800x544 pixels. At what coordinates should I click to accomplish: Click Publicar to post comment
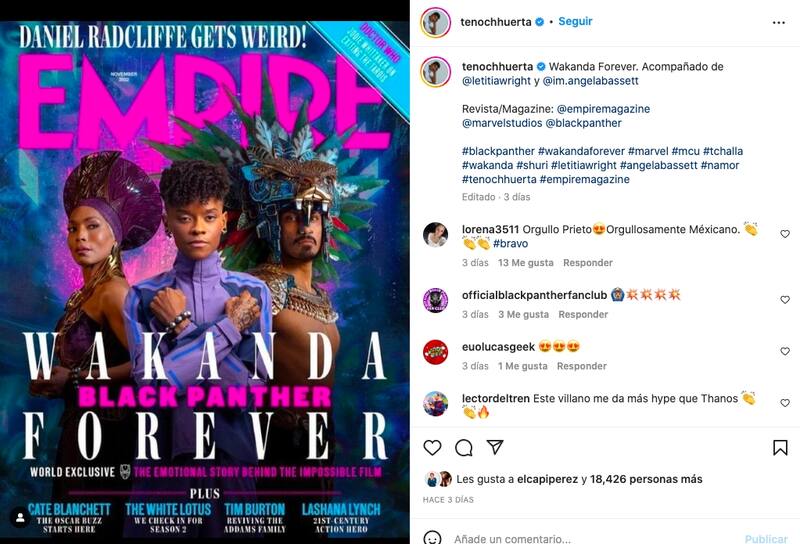coord(766,539)
